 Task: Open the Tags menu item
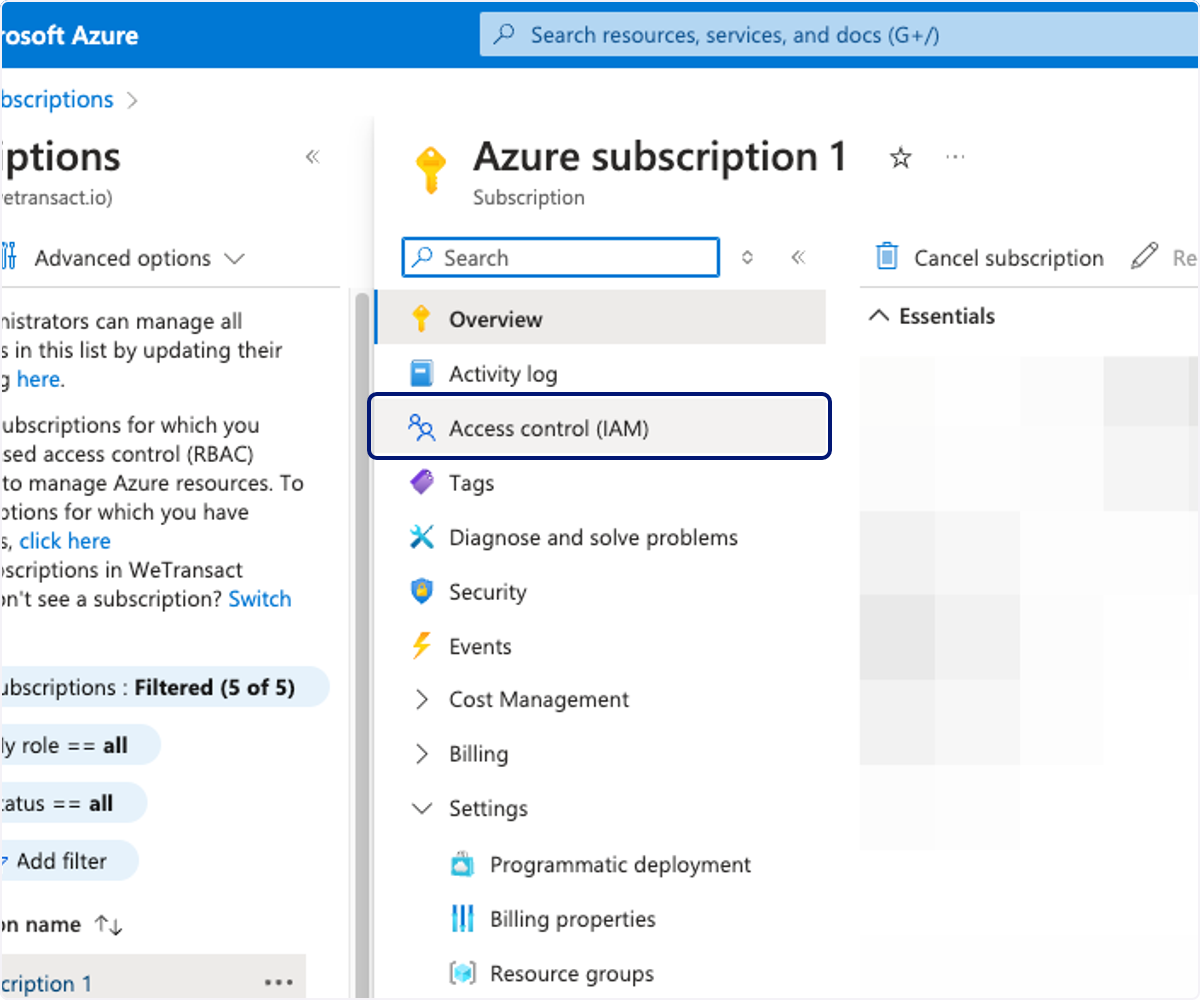[601, 482]
